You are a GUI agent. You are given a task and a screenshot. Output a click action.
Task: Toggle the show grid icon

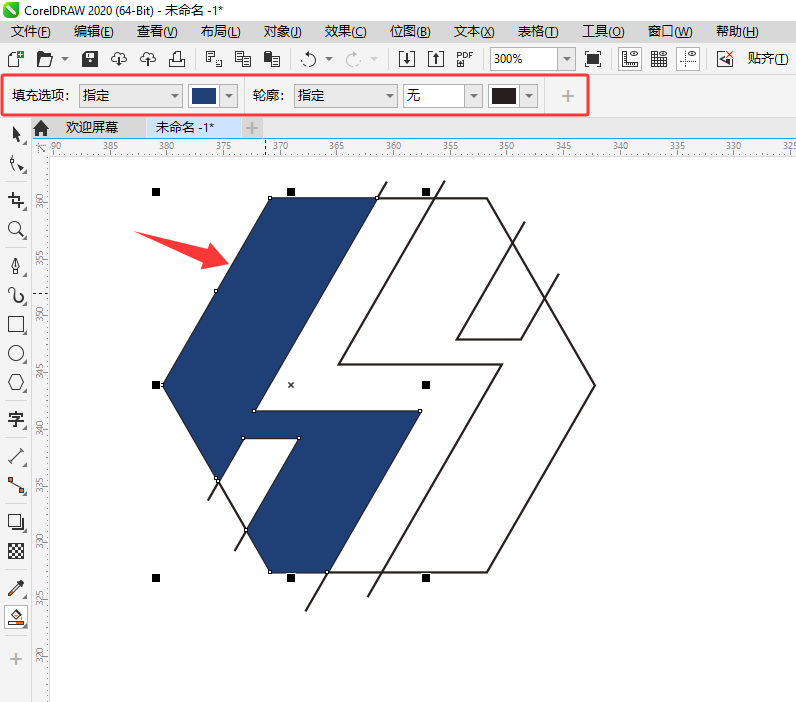pos(659,59)
